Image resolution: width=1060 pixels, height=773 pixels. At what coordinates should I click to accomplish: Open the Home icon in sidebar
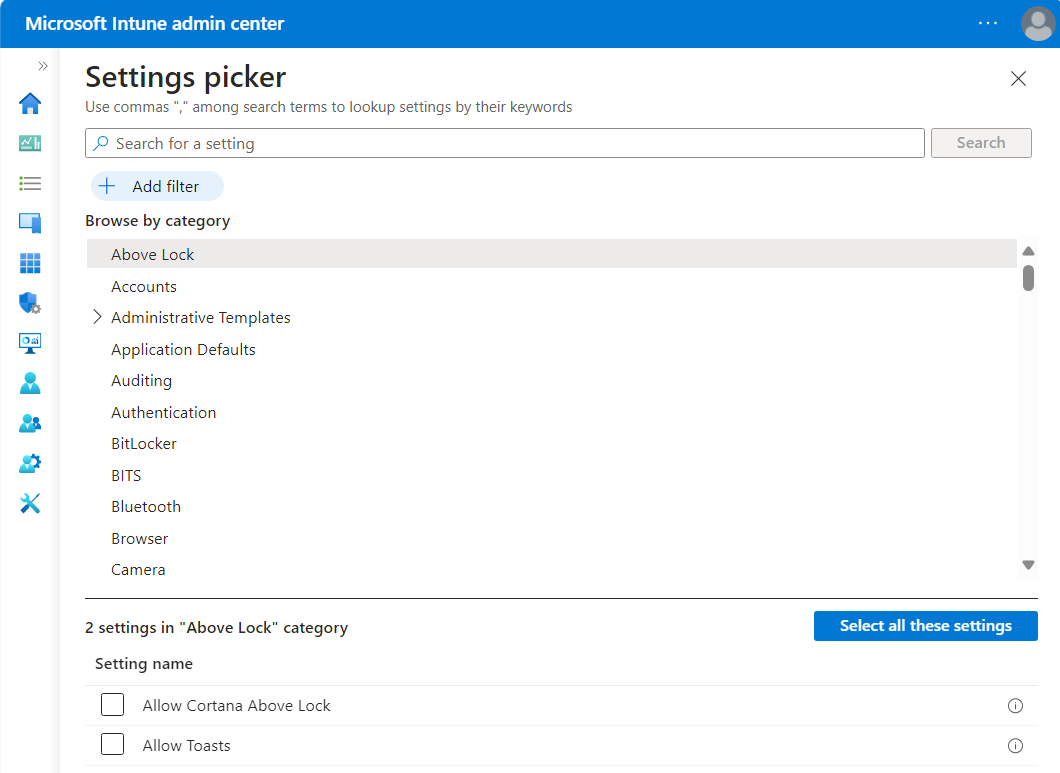[x=30, y=103]
